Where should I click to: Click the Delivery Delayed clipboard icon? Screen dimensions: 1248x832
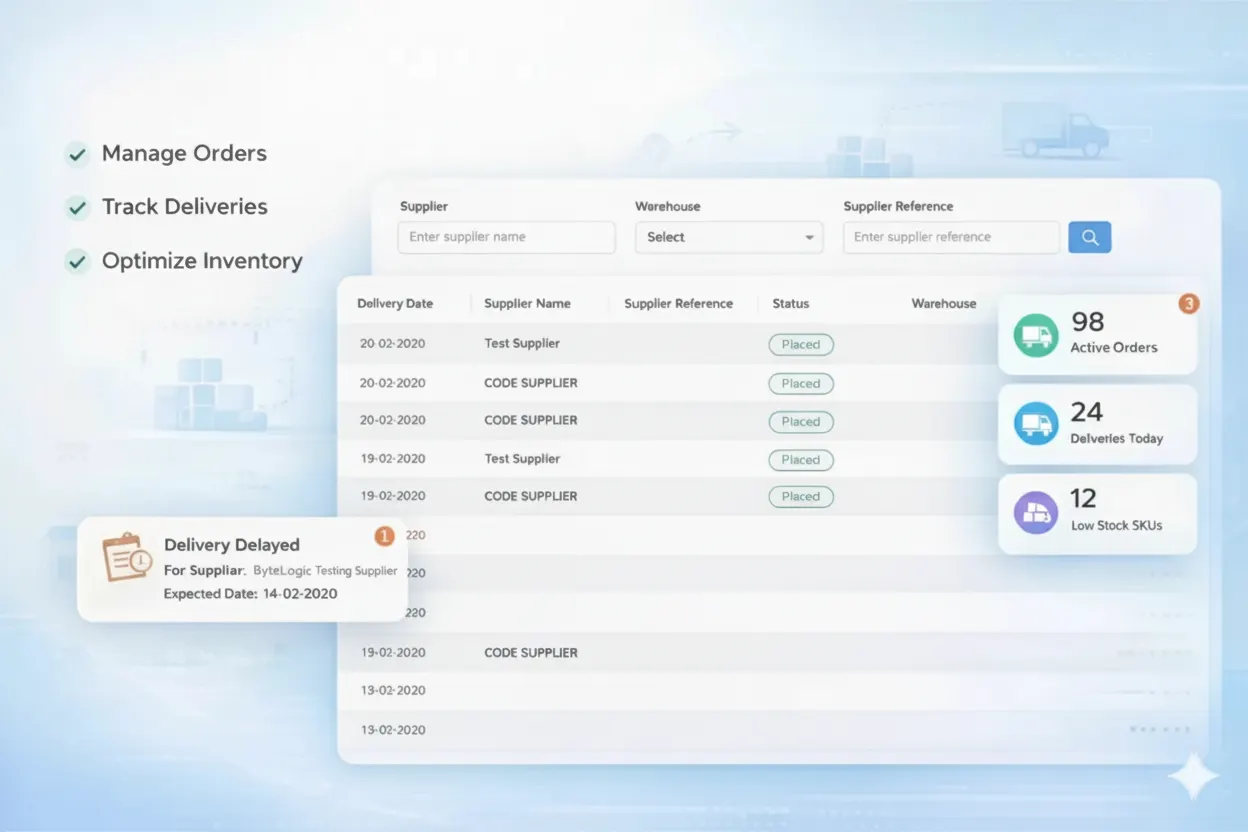[126, 558]
